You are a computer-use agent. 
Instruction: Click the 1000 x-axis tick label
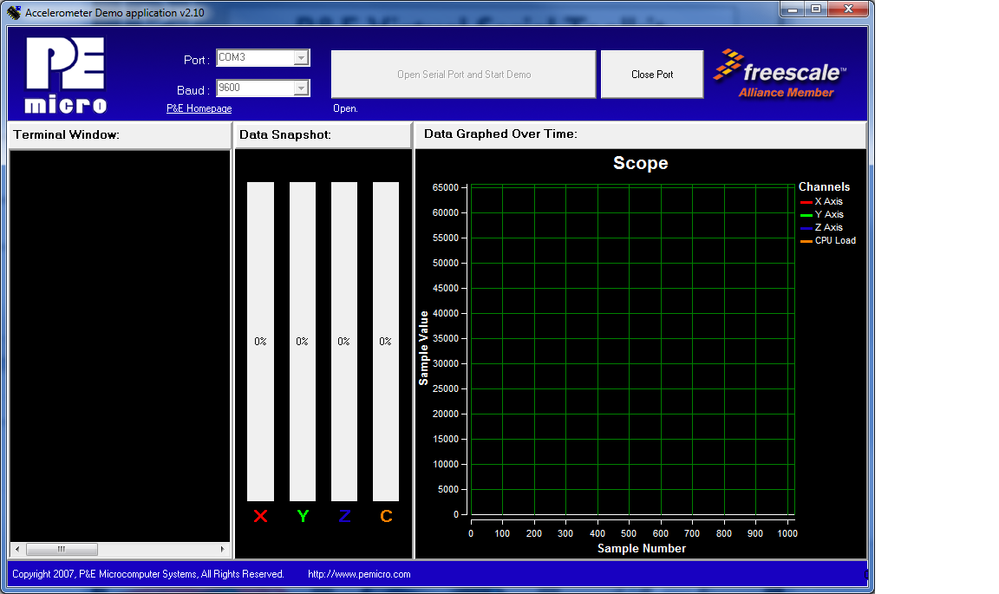[x=787, y=533]
